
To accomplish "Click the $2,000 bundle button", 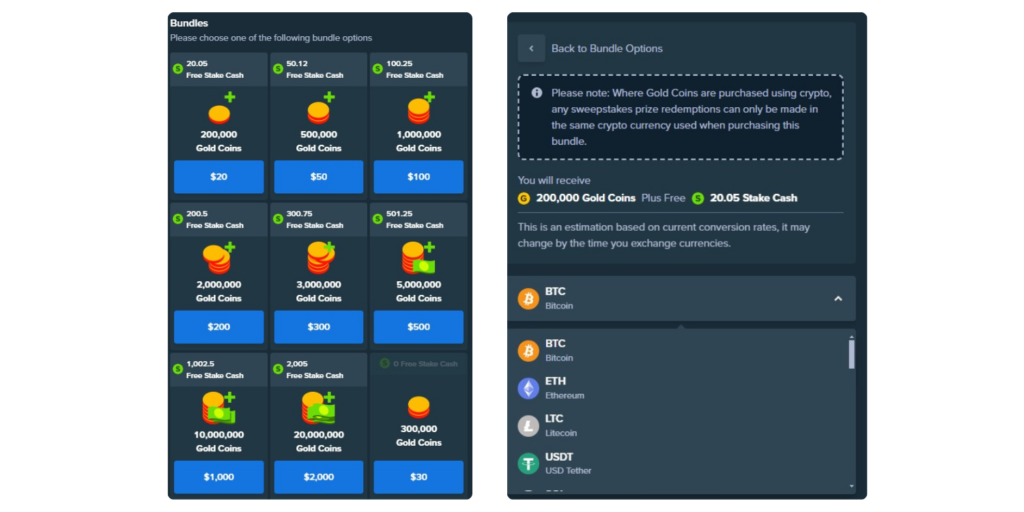I will [318, 477].
